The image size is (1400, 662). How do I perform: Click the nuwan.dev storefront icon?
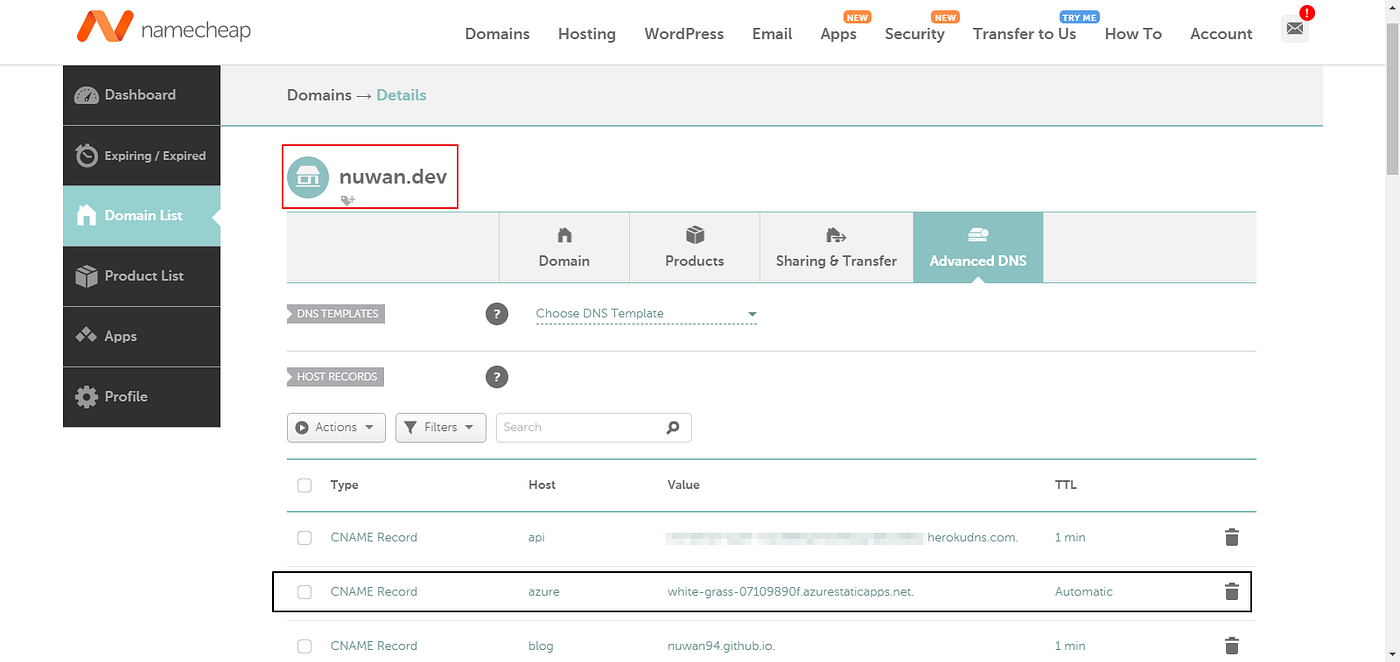pyautogui.click(x=308, y=177)
